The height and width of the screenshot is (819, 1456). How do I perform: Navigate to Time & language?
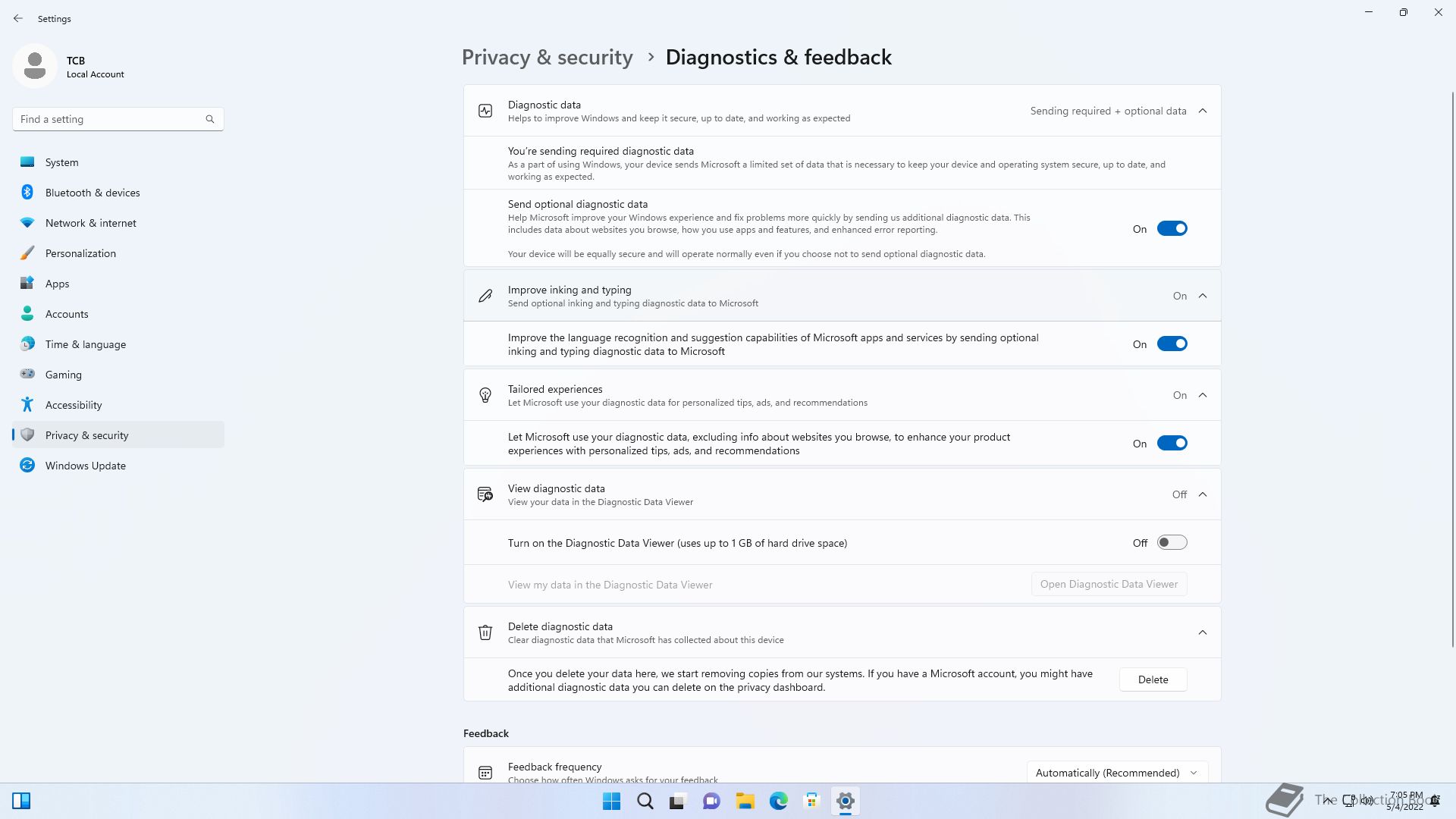[118, 344]
